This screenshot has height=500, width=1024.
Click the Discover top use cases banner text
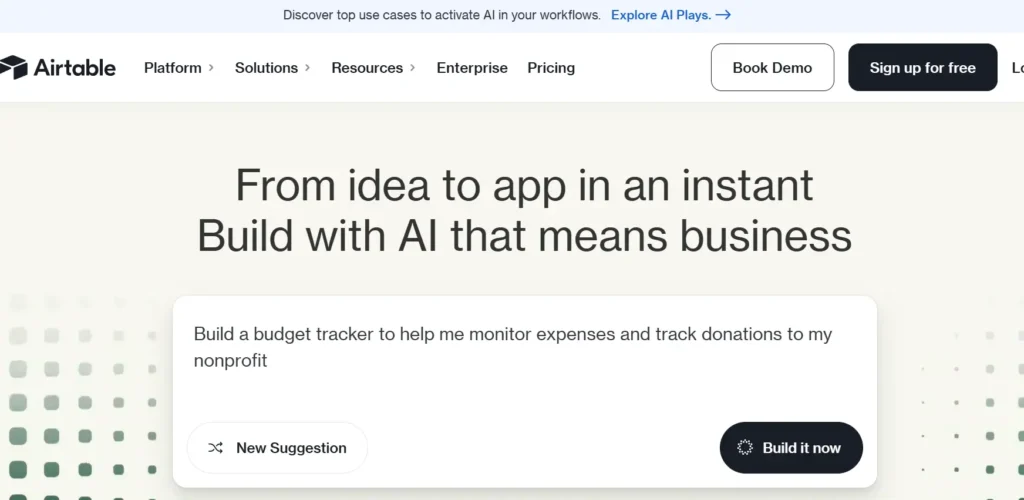[441, 15]
